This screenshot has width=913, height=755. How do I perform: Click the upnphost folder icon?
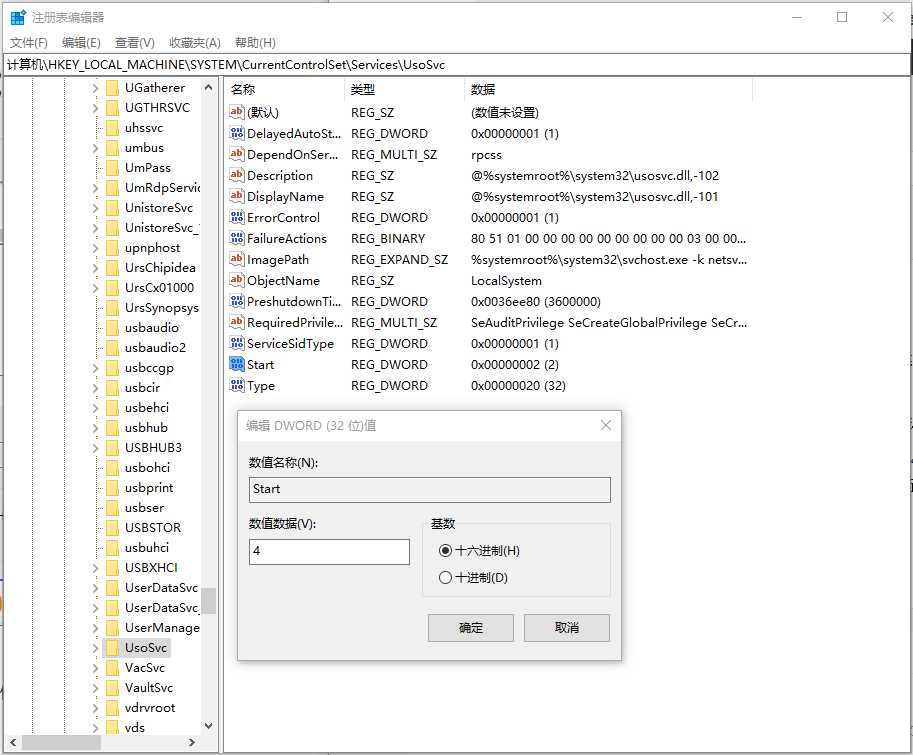point(112,248)
